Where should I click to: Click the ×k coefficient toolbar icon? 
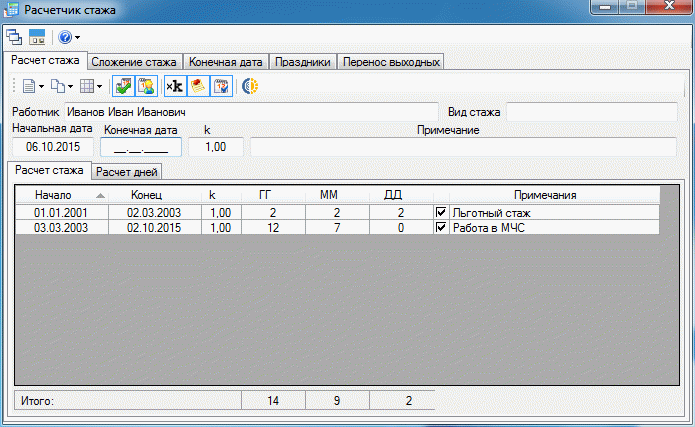(x=174, y=87)
